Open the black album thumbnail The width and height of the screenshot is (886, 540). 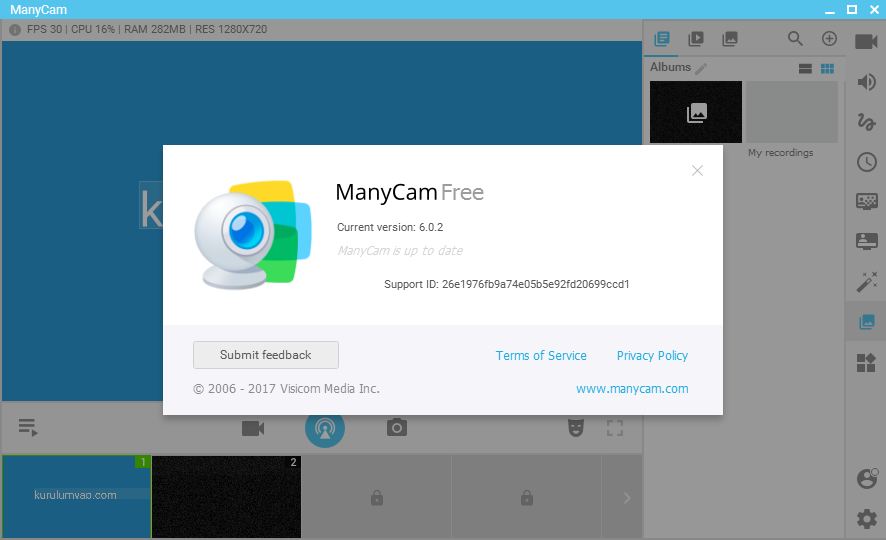coord(696,112)
